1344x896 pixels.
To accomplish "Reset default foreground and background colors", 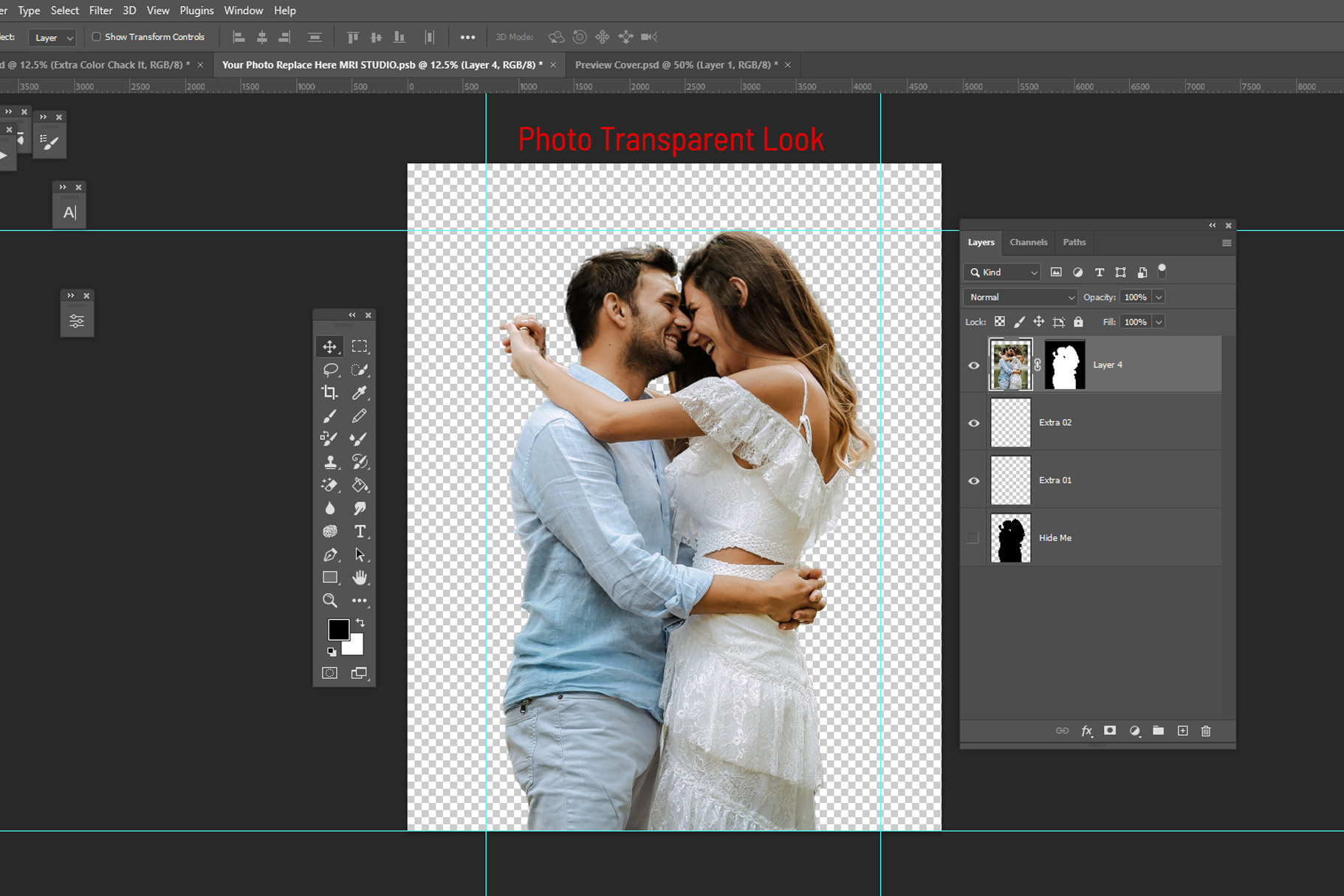I will [332, 652].
